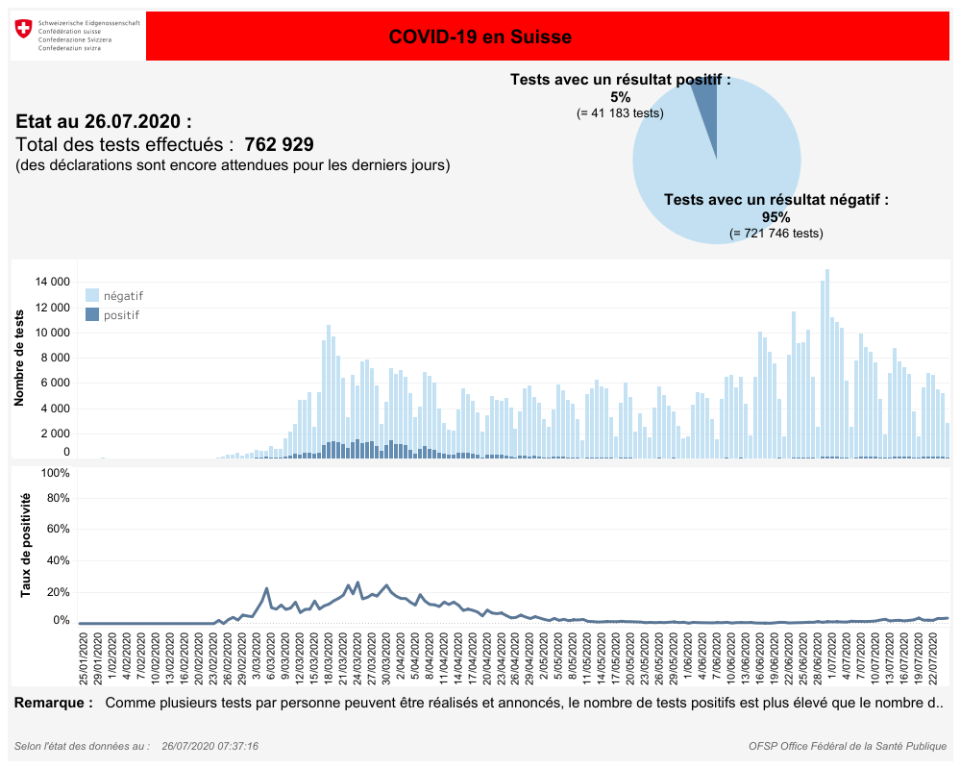Click the "14 000" y-axis label
Screen dimensions: 960x768
[52, 282]
